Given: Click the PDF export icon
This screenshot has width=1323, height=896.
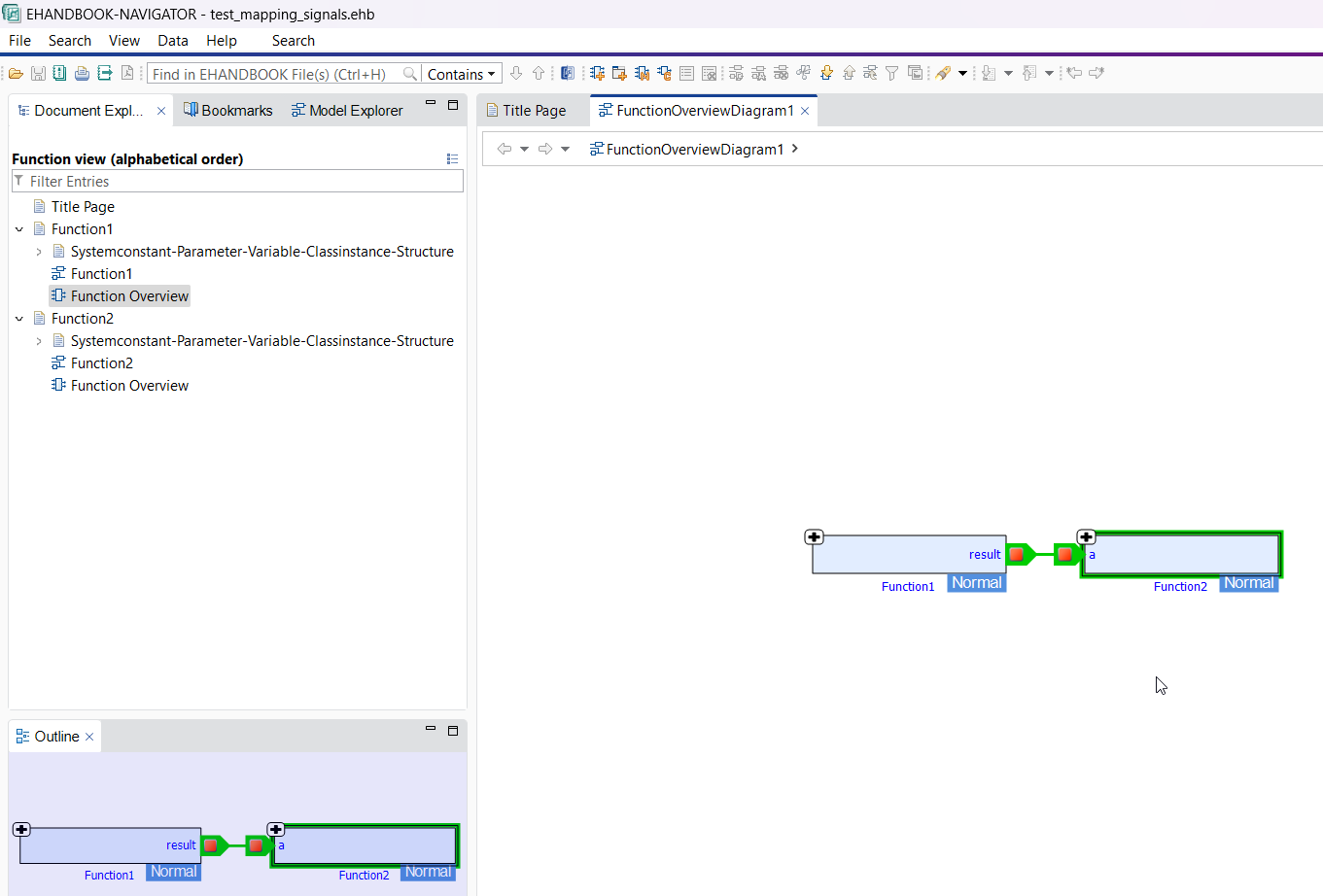Looking at the screenshot, I should click(127, 74).
